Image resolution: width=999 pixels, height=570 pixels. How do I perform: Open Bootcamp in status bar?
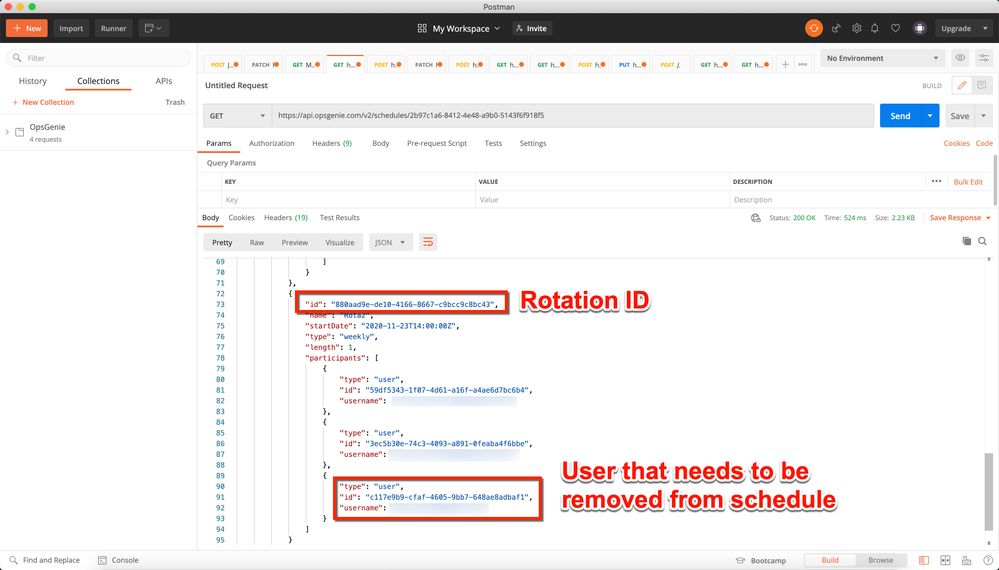(x=761, y=560)
